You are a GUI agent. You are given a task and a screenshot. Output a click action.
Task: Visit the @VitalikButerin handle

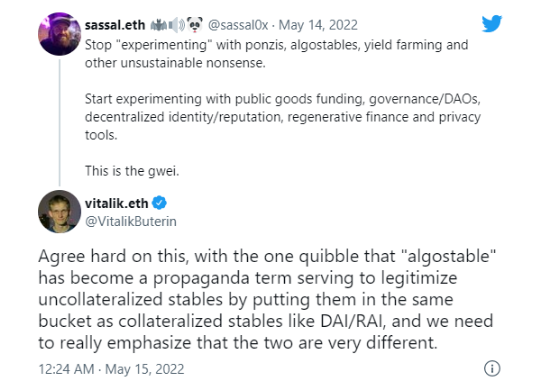click(x=131, y=222)
